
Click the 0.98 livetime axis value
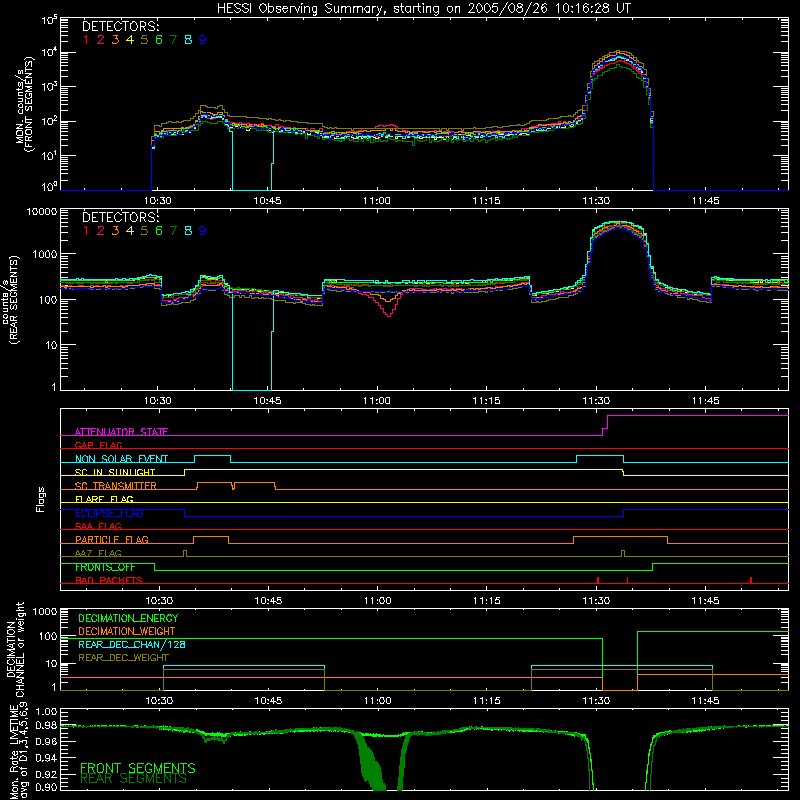tap(46, 726)
